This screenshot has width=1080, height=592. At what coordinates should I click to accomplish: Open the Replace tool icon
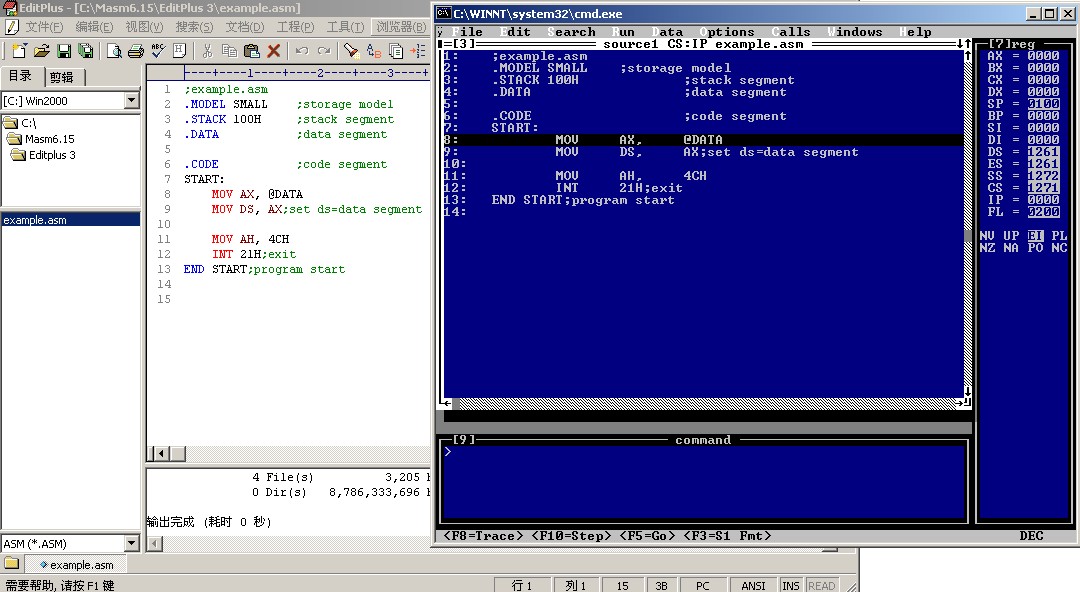(374, 50)
